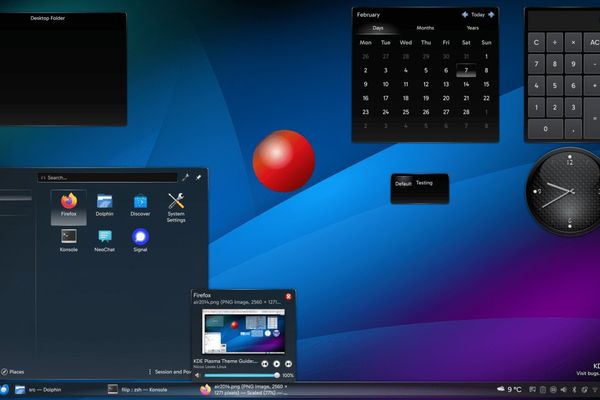600x400 pixels.
Task: Open the 9 °C weather widget in tray
Action: (509, 389)
